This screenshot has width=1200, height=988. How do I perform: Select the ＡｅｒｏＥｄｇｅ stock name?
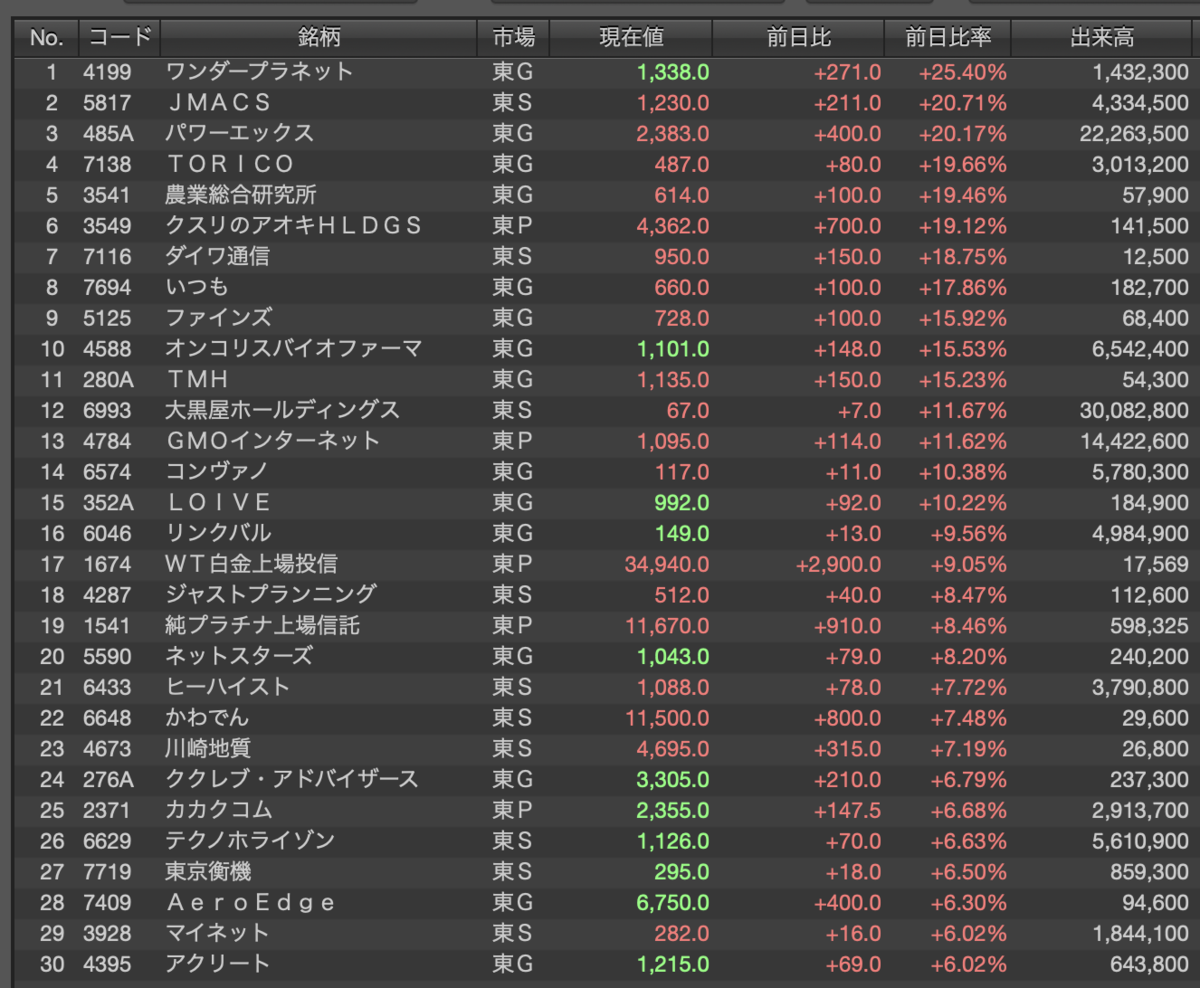point(251,903)
